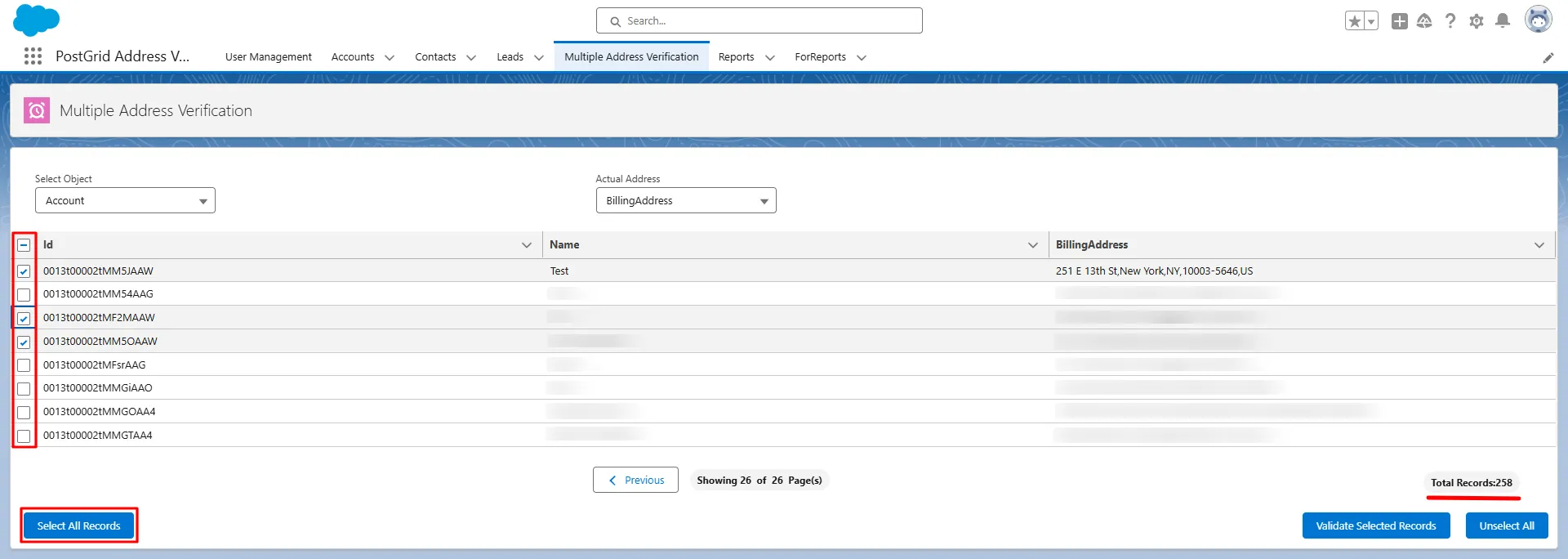This screenshot has width=1568, height=559.
Task: Open the Setup gear icon
Action: tap(1477, 21)
